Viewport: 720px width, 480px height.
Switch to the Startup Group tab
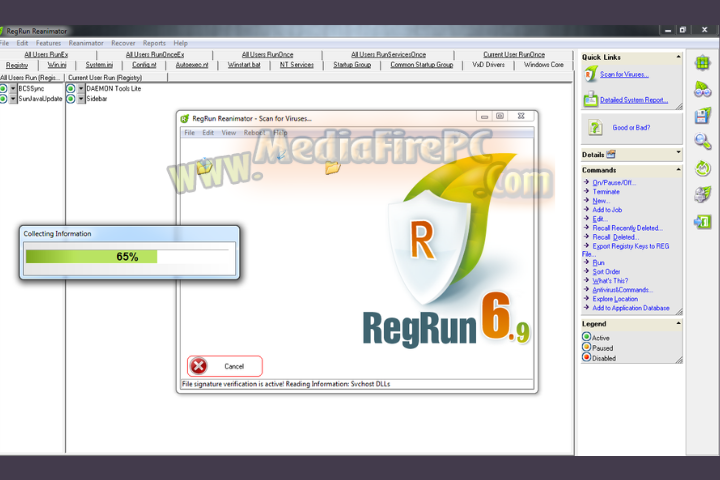[352, 65]
